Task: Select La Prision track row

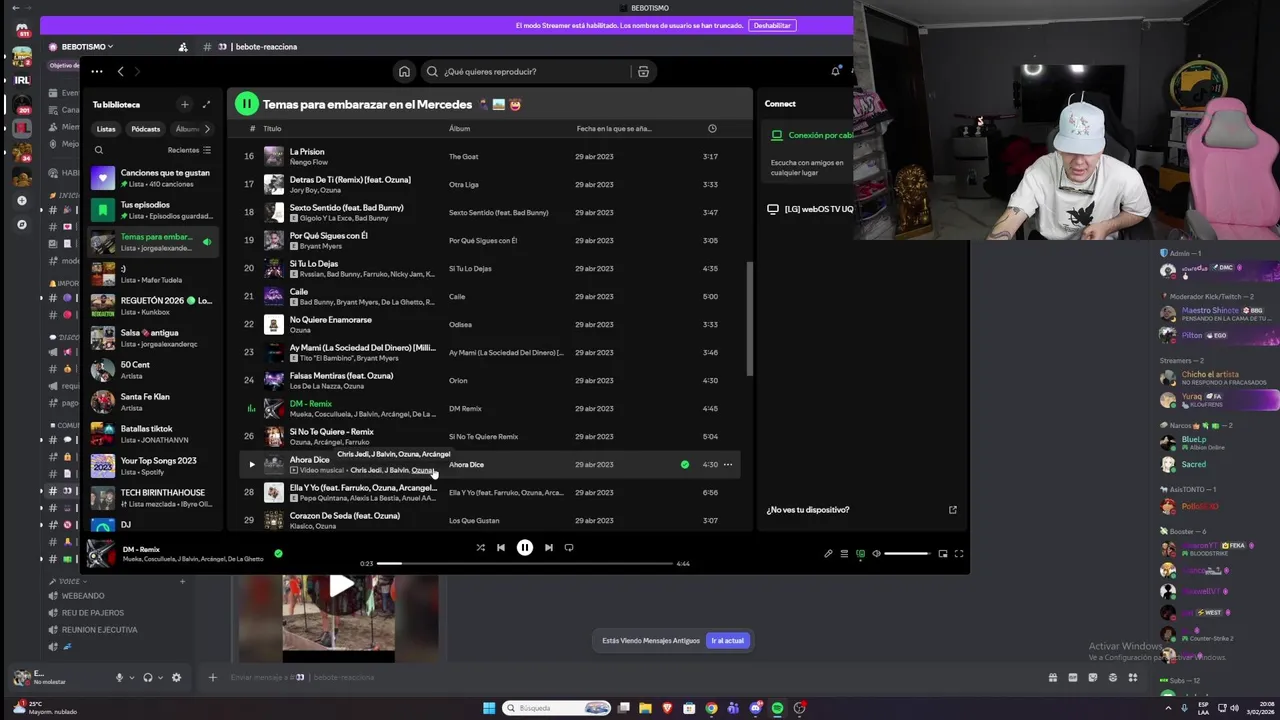Action: (x=490, y=156)
